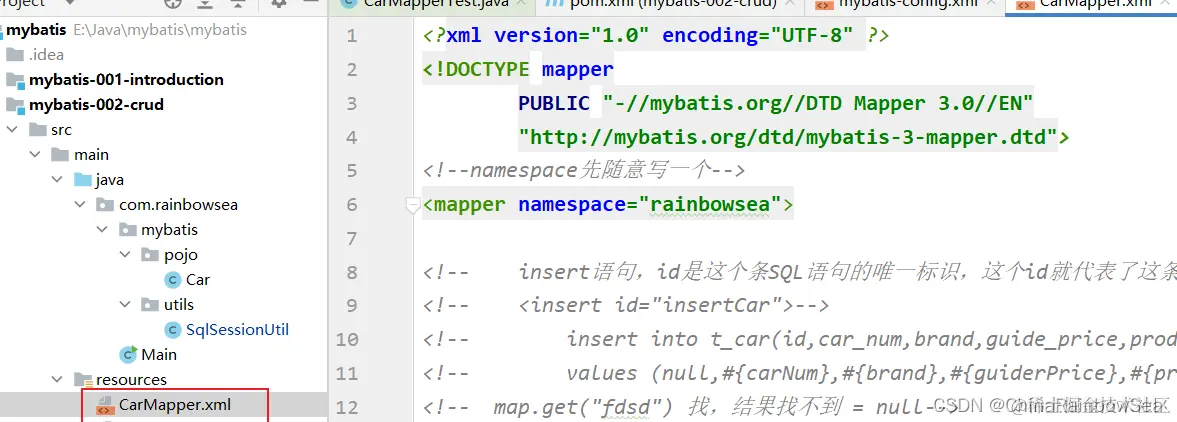The width and height of the screenshot is (1177, 422).
Task: Click the project path E:\Java\mybatis\mybatis
Action: pyautogui.click(x=160, y=30)
